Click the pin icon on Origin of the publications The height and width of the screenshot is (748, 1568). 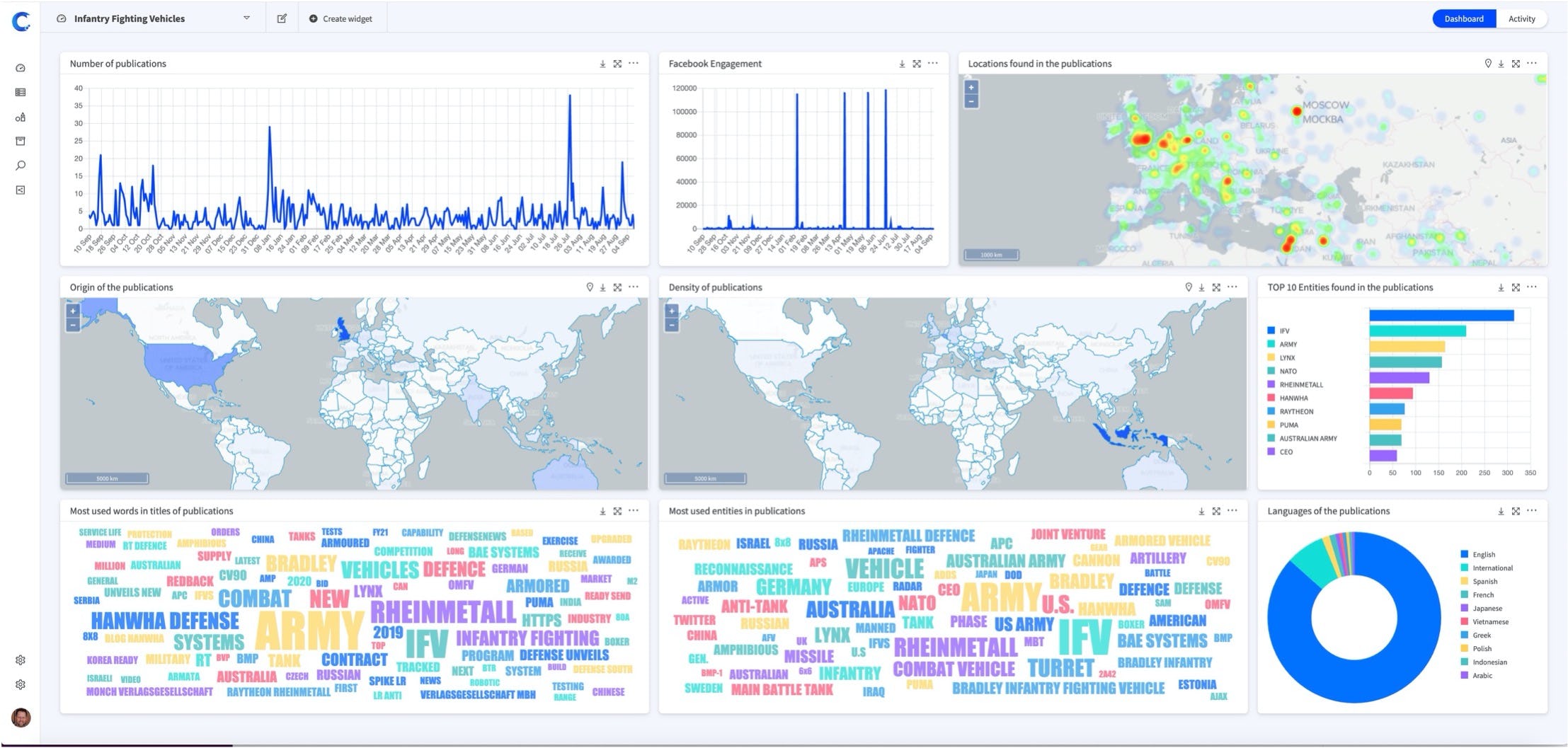click(x=590, y=287)
